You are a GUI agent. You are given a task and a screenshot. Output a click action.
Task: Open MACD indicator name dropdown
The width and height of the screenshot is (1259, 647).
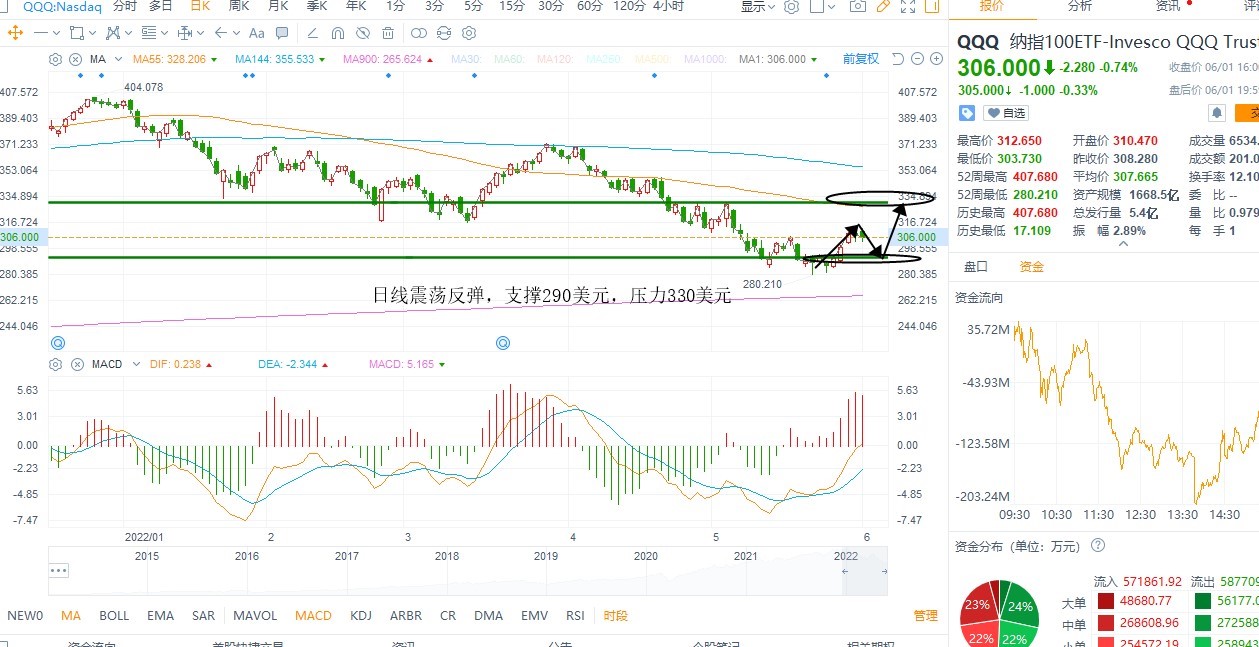point(137,364)
